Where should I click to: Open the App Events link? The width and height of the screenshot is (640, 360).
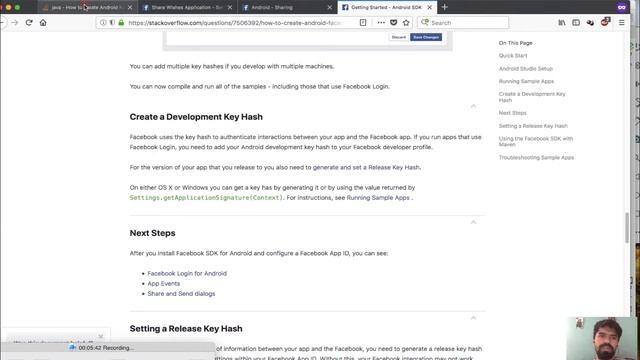pyautogui.click(x=164, y=284)
